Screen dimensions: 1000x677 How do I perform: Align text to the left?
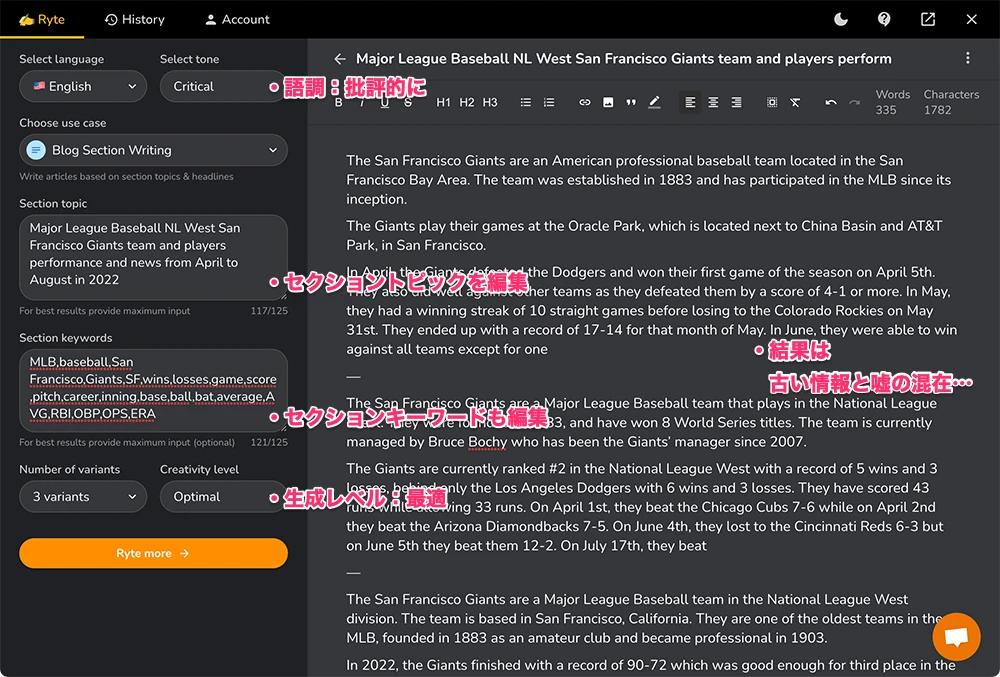pyautogui.click(x=690, y=102)
